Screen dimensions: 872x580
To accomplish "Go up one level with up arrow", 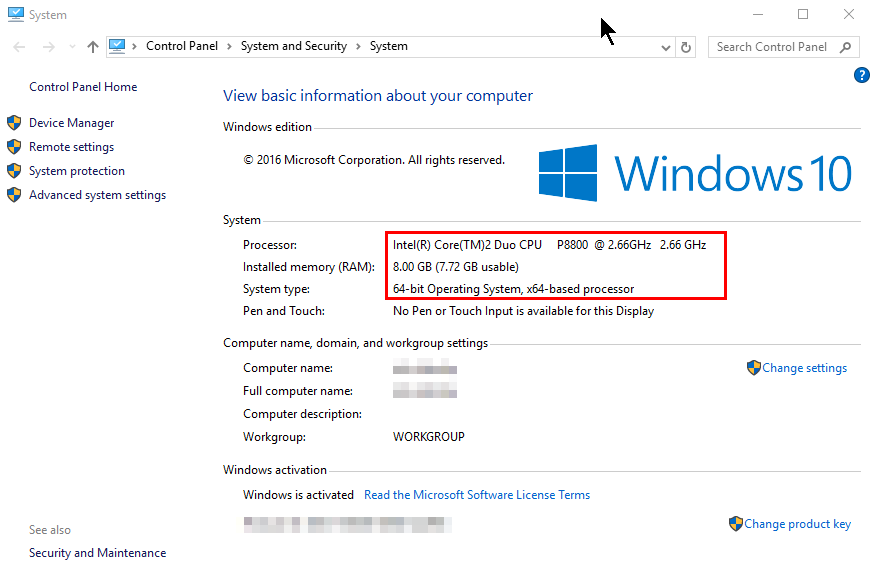I will pos(93,47).
